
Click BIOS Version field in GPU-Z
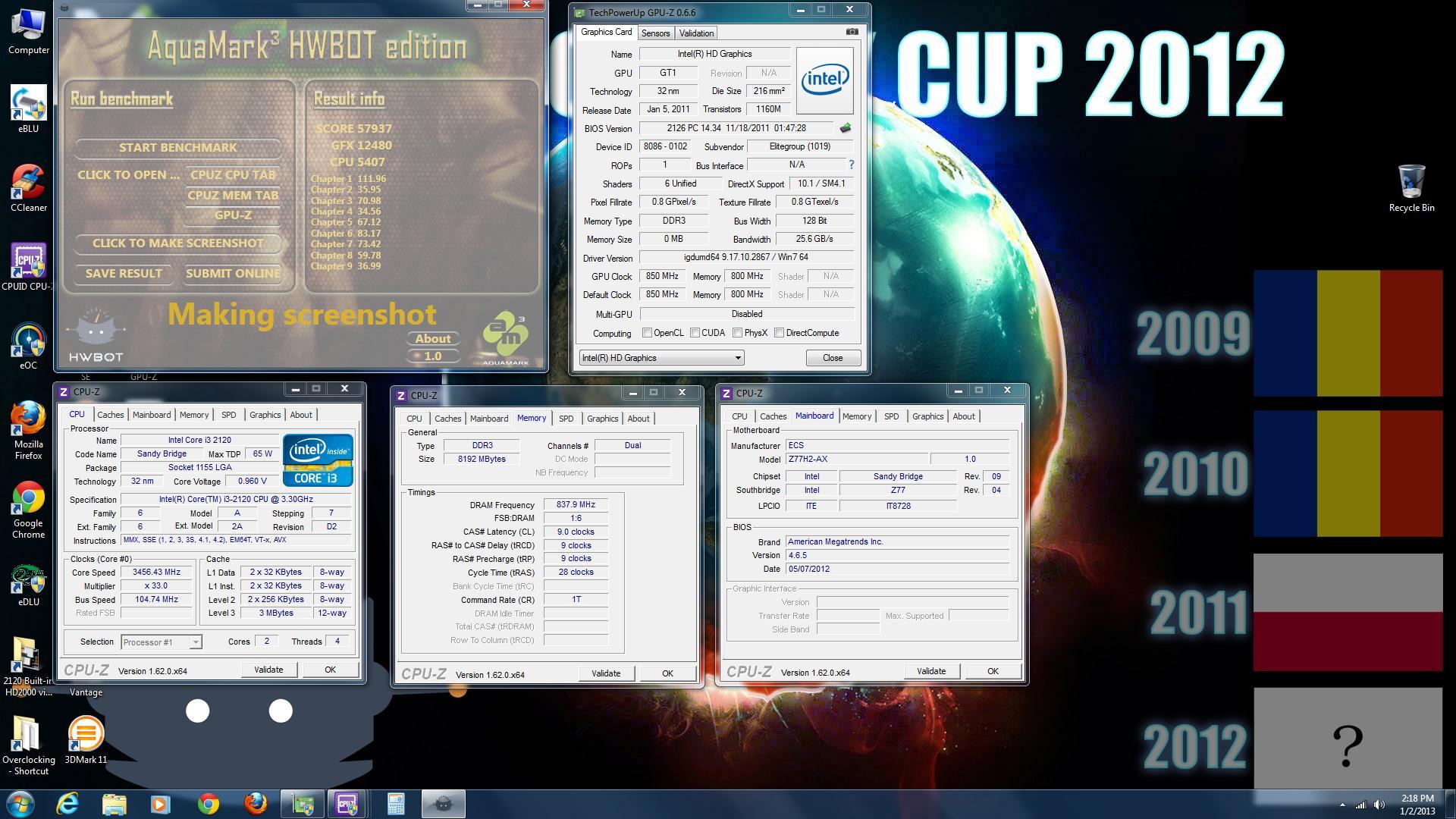coord(736,129)
